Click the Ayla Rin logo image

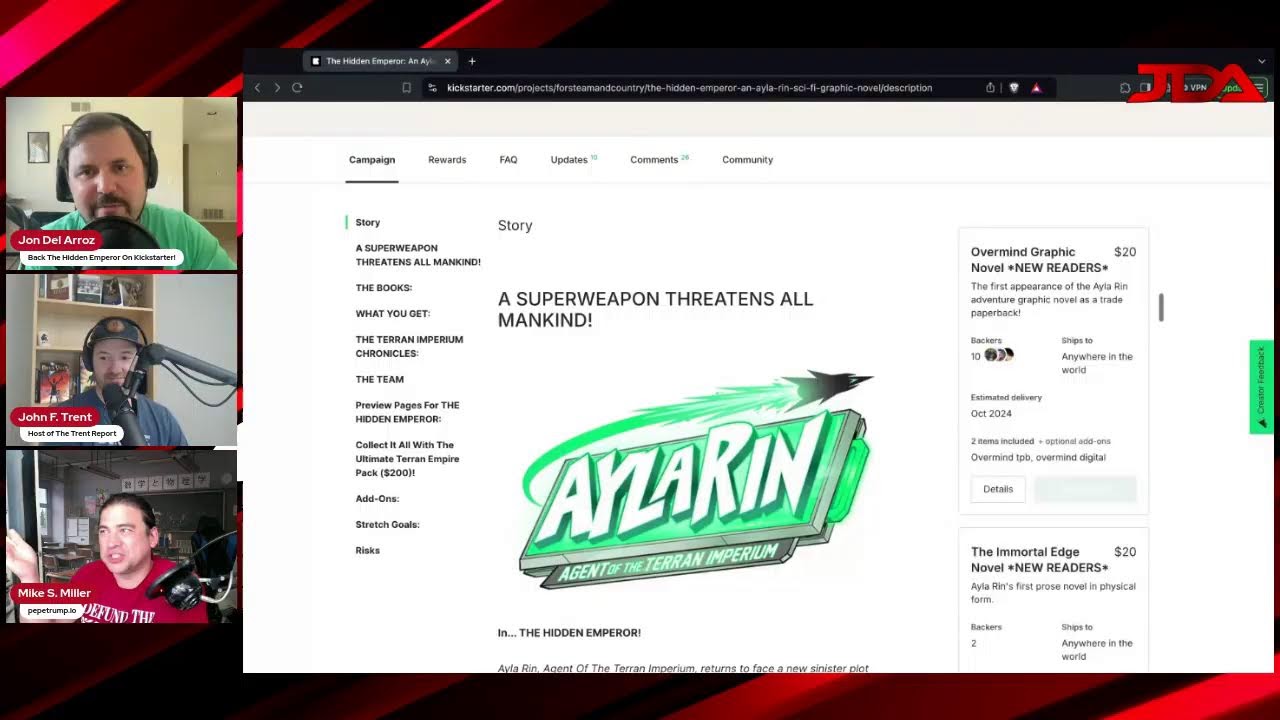(696, 480)
